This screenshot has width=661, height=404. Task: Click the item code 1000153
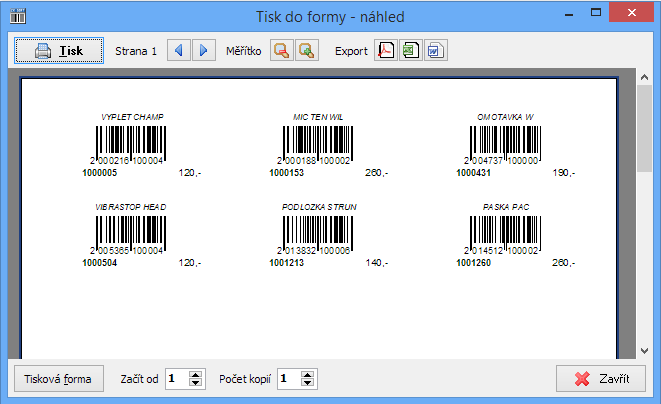(x=287, y=173)
